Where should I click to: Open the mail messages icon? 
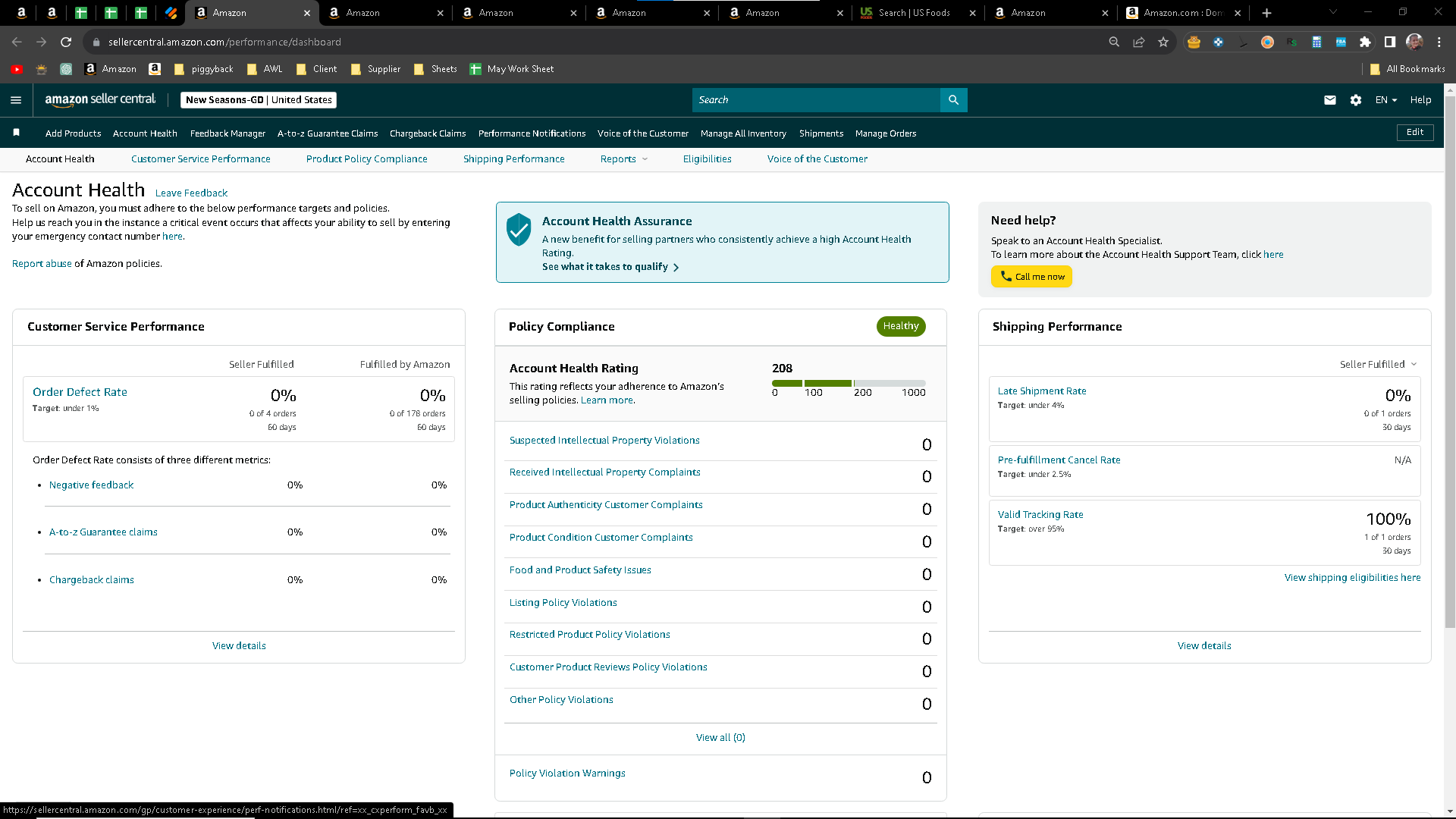coord(1330,100)
